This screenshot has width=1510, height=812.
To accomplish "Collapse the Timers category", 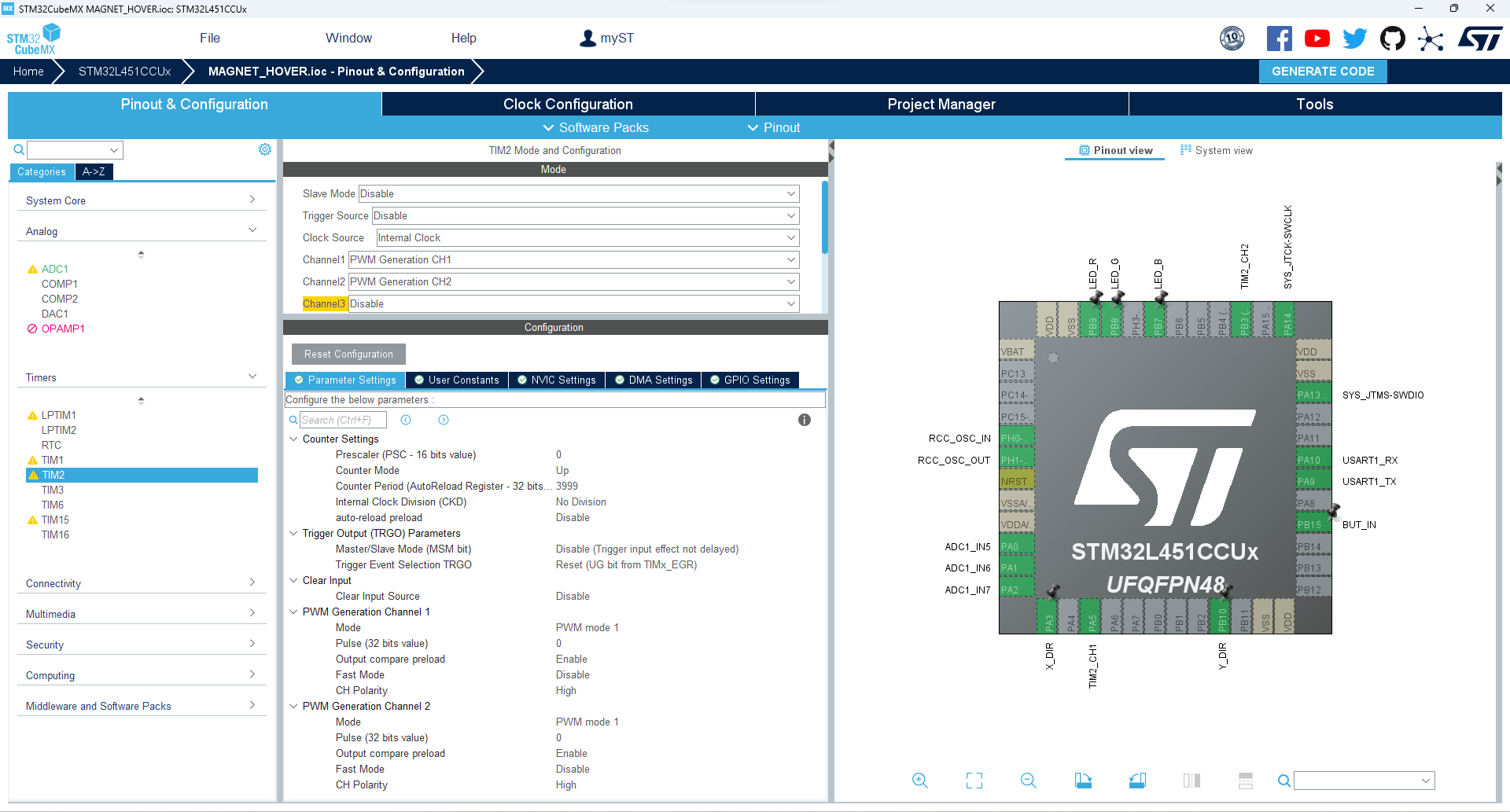I will 141,377.
